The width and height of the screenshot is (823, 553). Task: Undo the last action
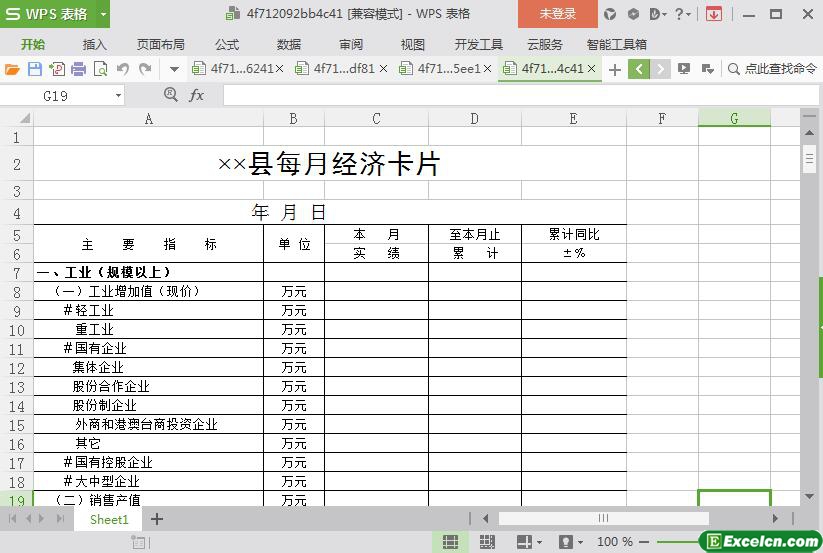[123, 69]
